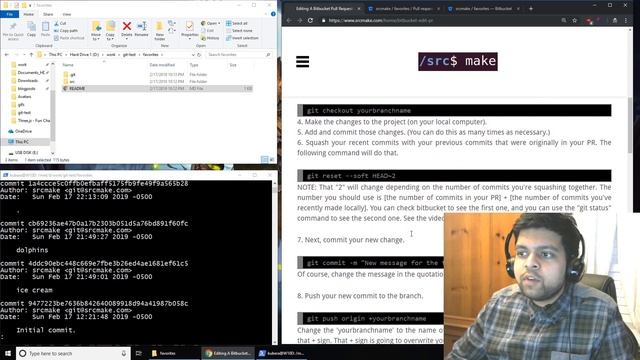The height and width of the screenshot is (360, 640).
Task: Reload the Chrome page
Action: [x=310, y=20]
